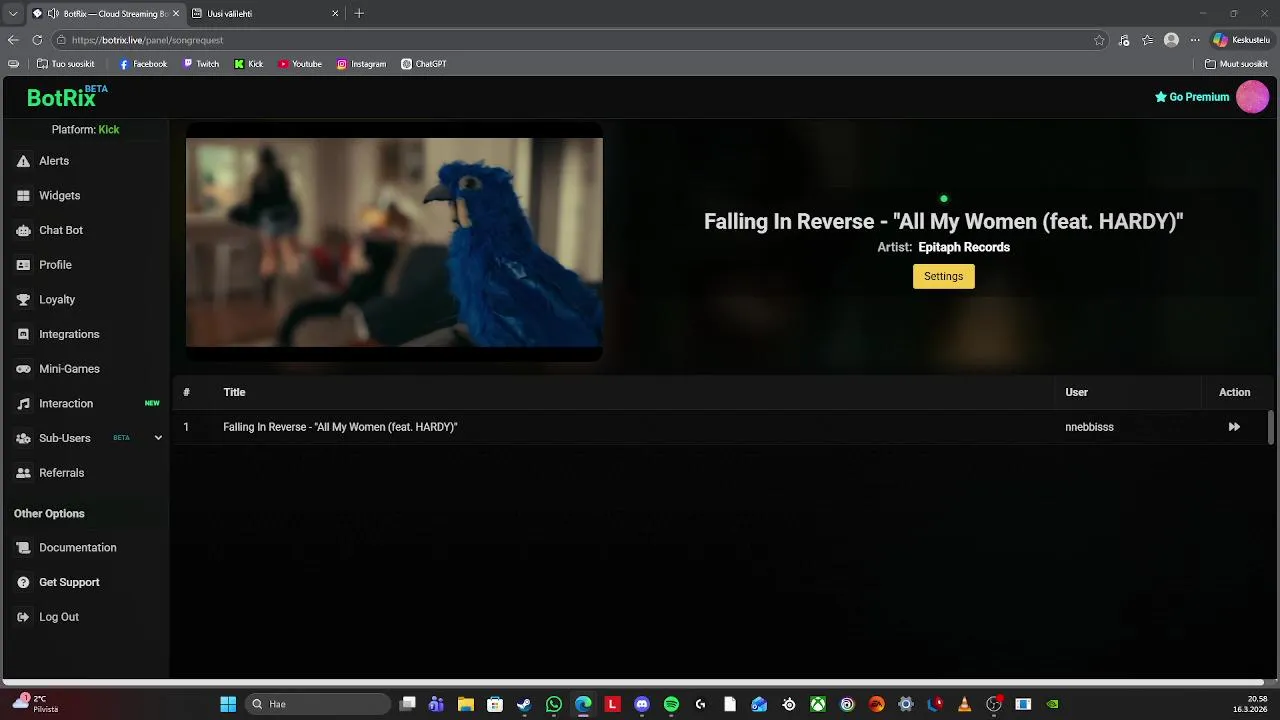The height and width of the screenshot is (720, 1280).
Task: Open Youtube bookmark
Action: coord(300,64)
